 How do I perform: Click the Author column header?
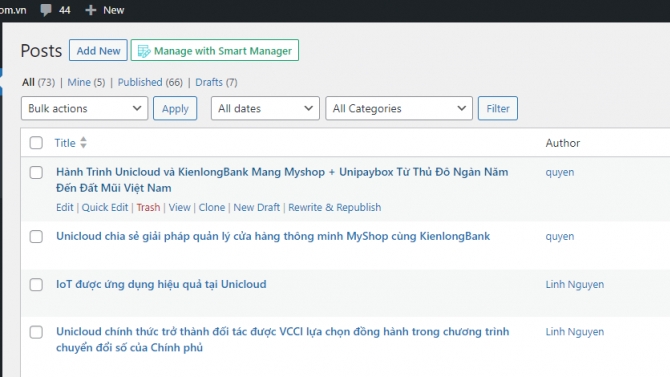pos(563,143)
